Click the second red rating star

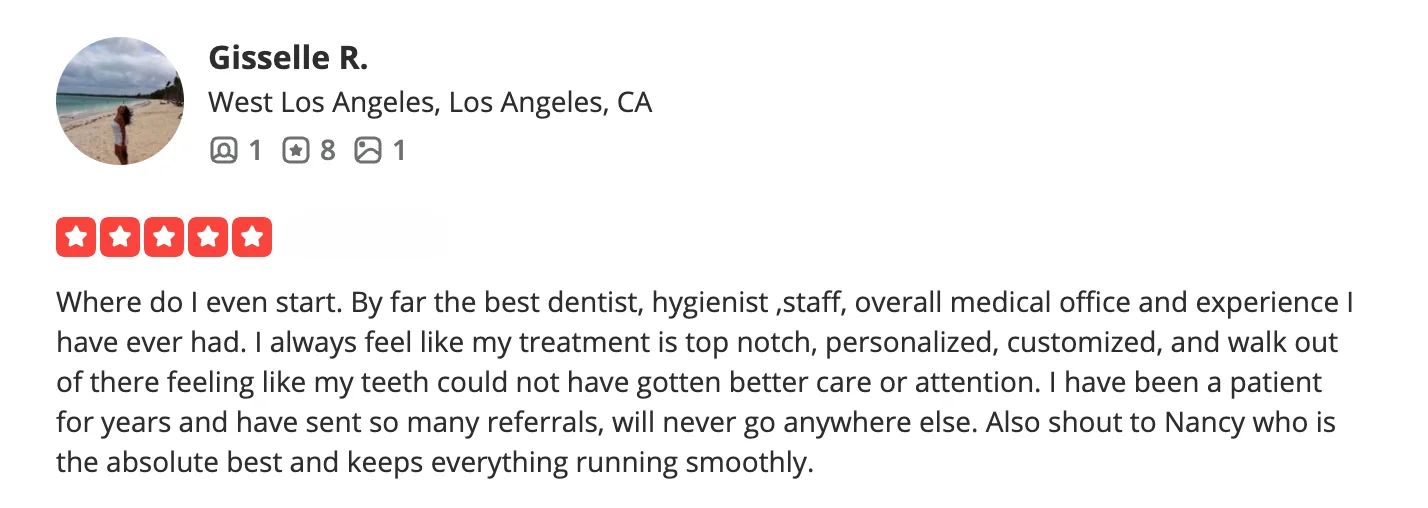tap(120, 238)
